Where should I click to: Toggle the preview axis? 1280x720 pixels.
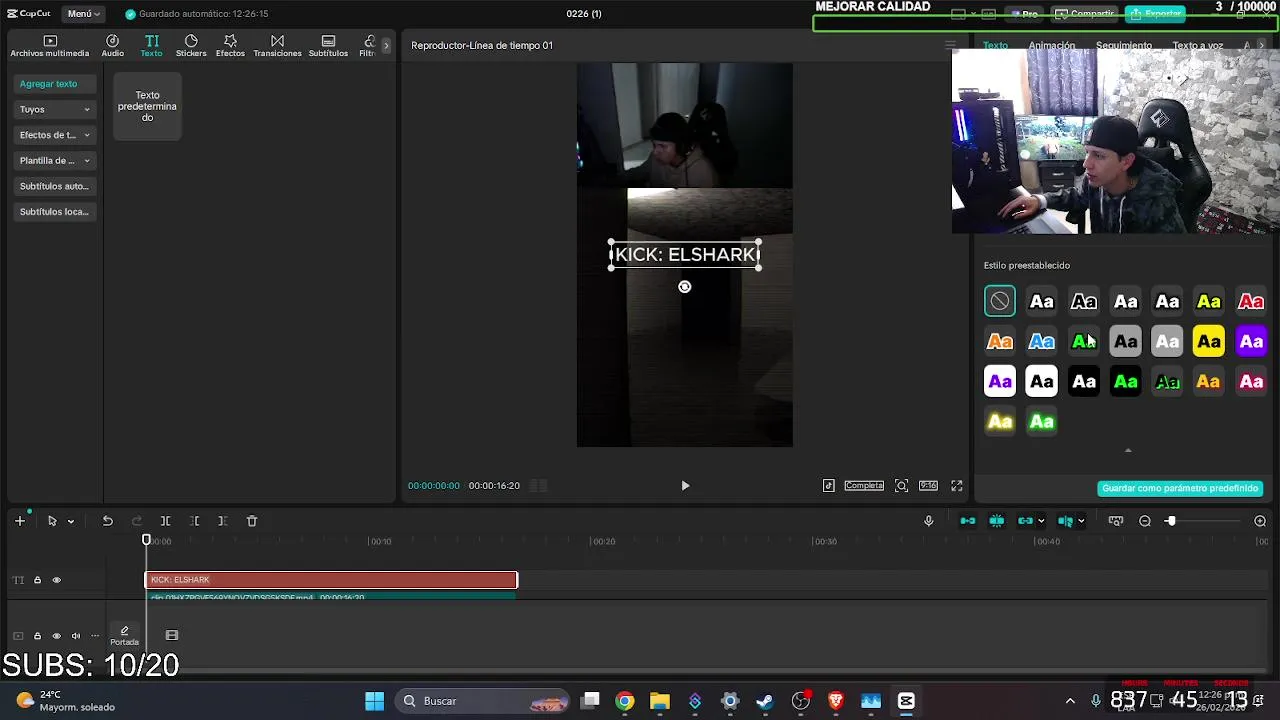[1066, 521]
